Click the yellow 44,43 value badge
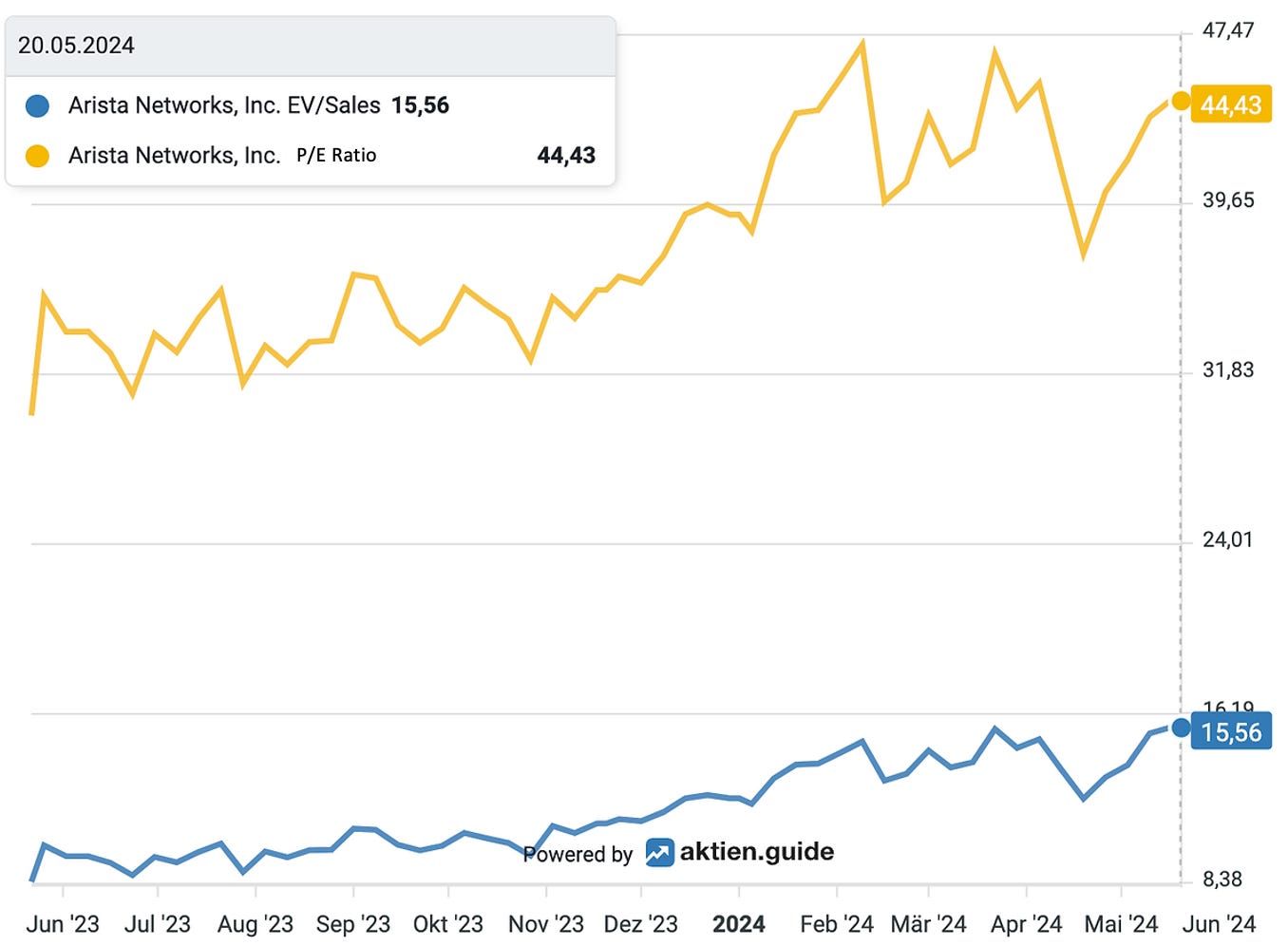1288x946 pixels. pyautogui.click(x=1231, y=104)
